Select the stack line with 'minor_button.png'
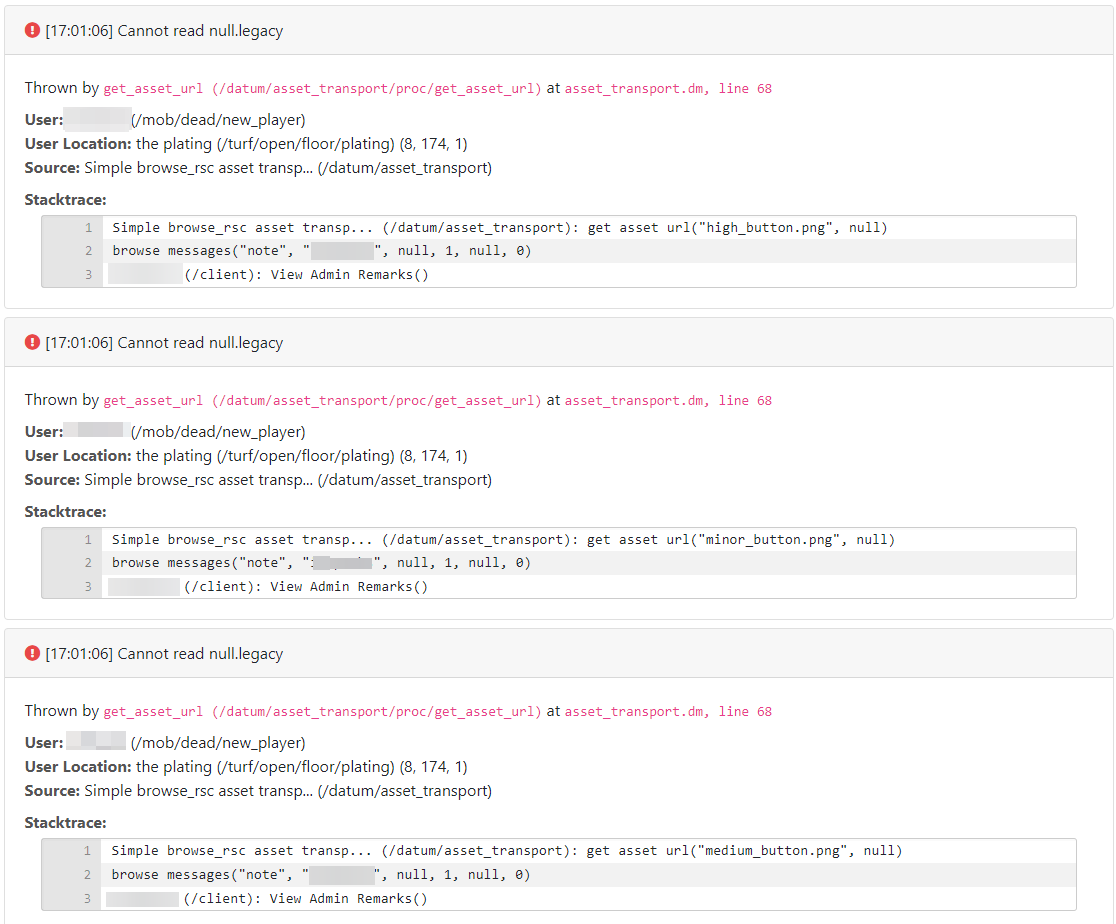This screenshot has width=1116, height=924. click(559, 540)
